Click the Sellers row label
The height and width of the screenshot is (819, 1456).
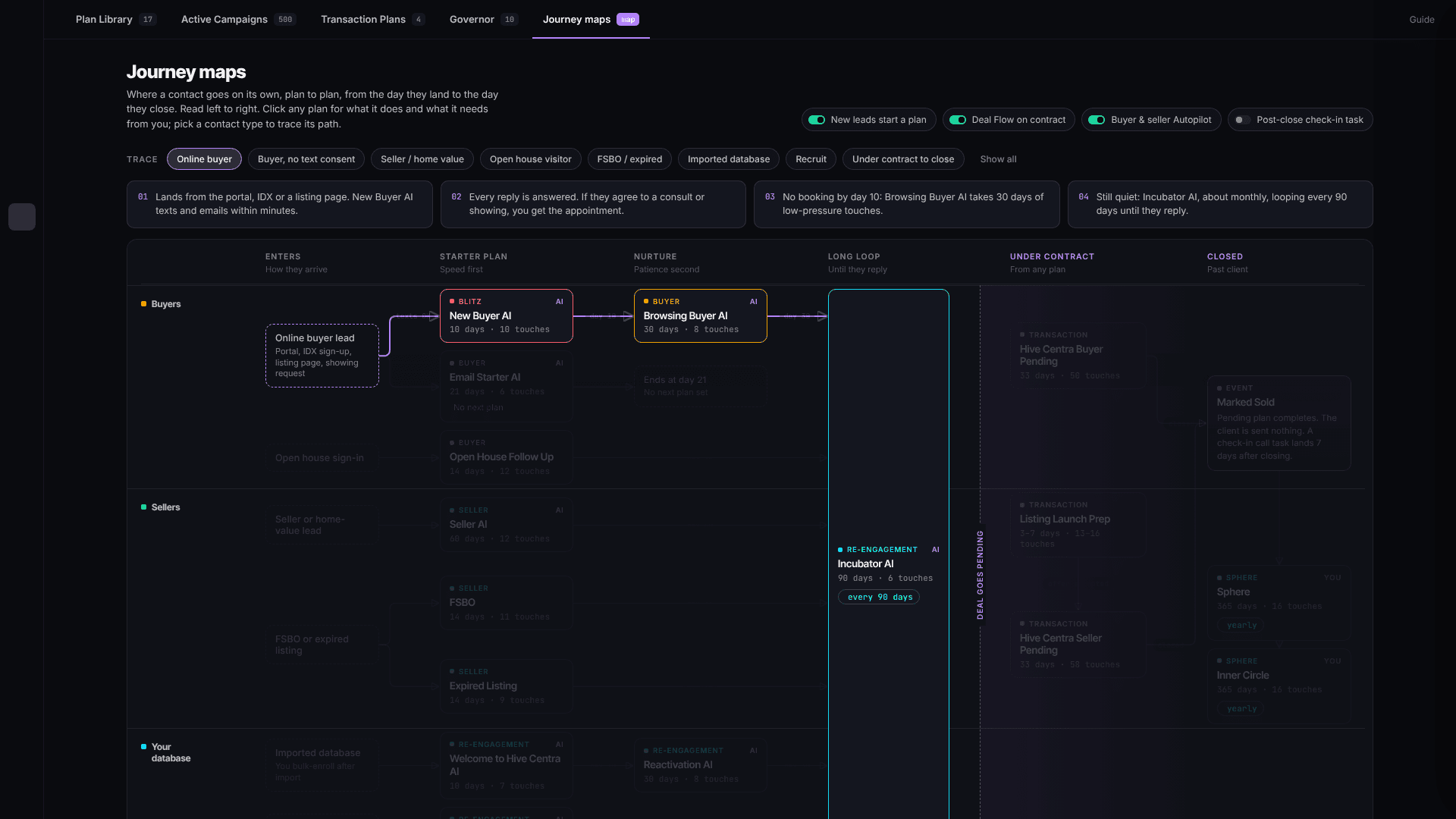pos(161,507)
